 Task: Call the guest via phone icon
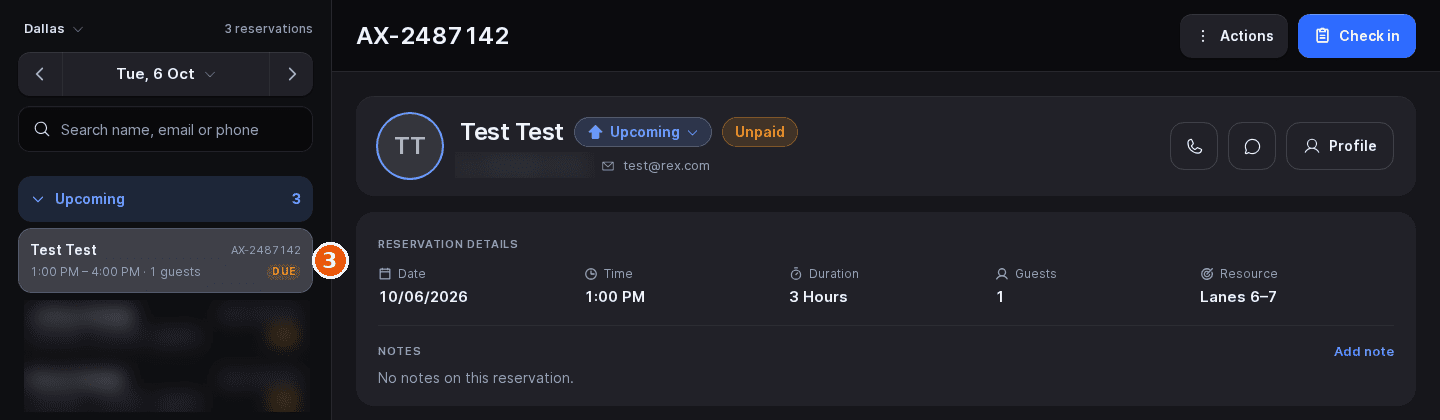click(1194, 146)
